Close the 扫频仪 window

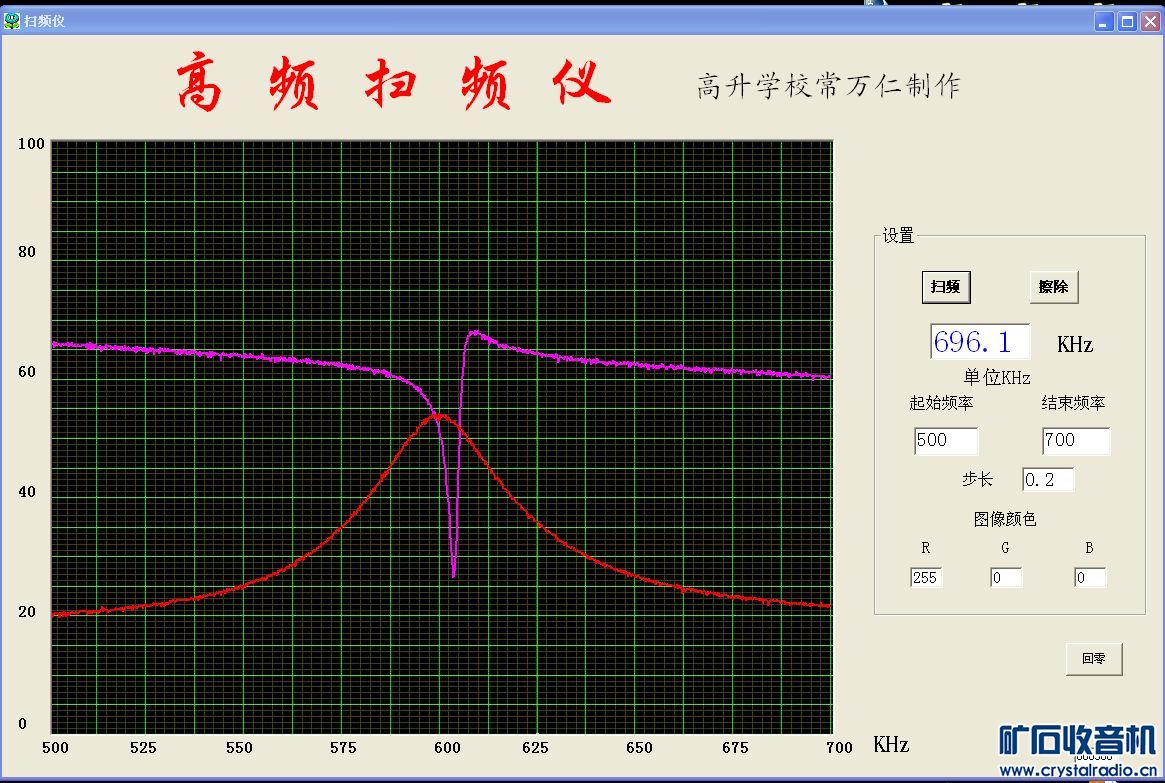1150,22
